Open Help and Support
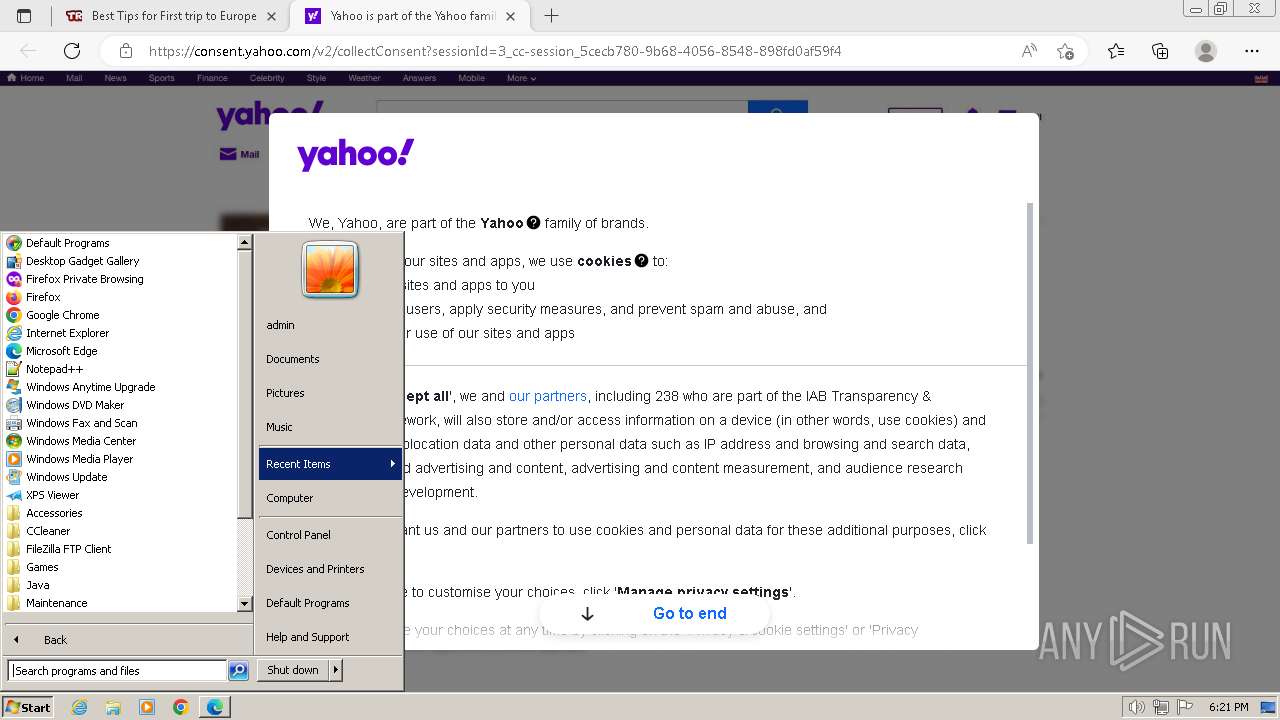Screen dimensions: 1280x720 point(330,637)
